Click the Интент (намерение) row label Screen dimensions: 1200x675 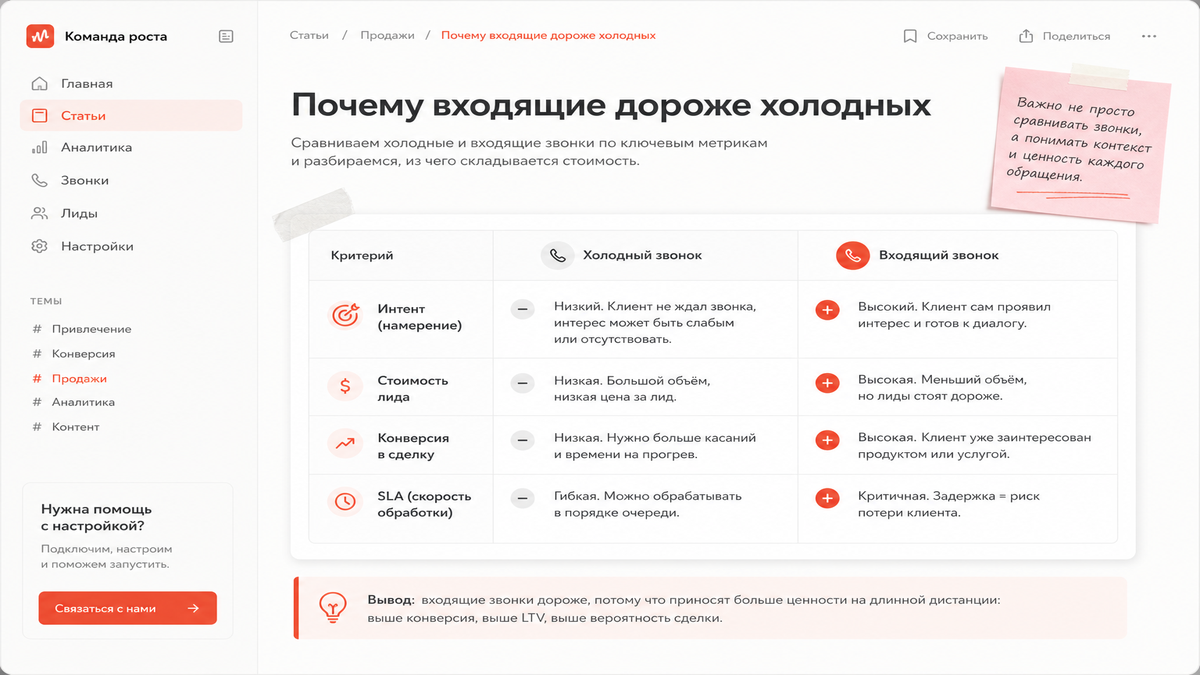tap(420, 317)
